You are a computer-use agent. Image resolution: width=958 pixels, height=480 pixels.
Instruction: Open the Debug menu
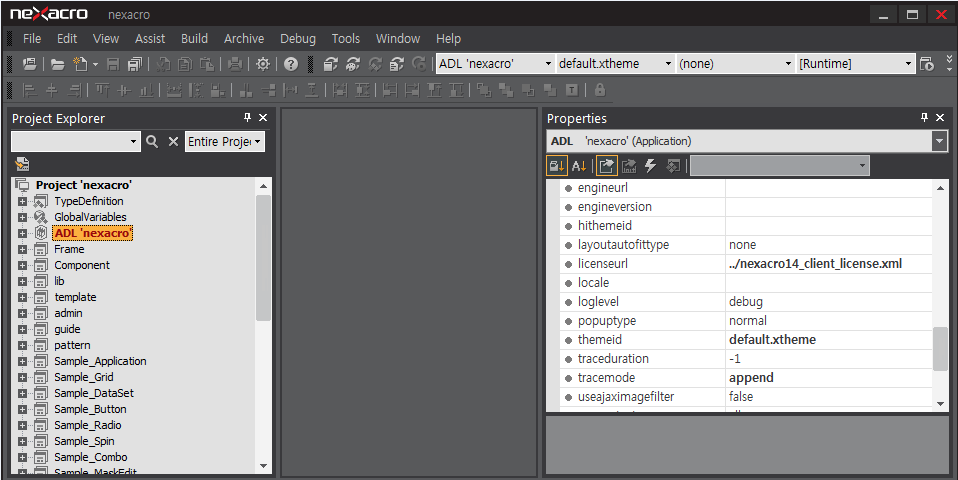pos(298,38)
